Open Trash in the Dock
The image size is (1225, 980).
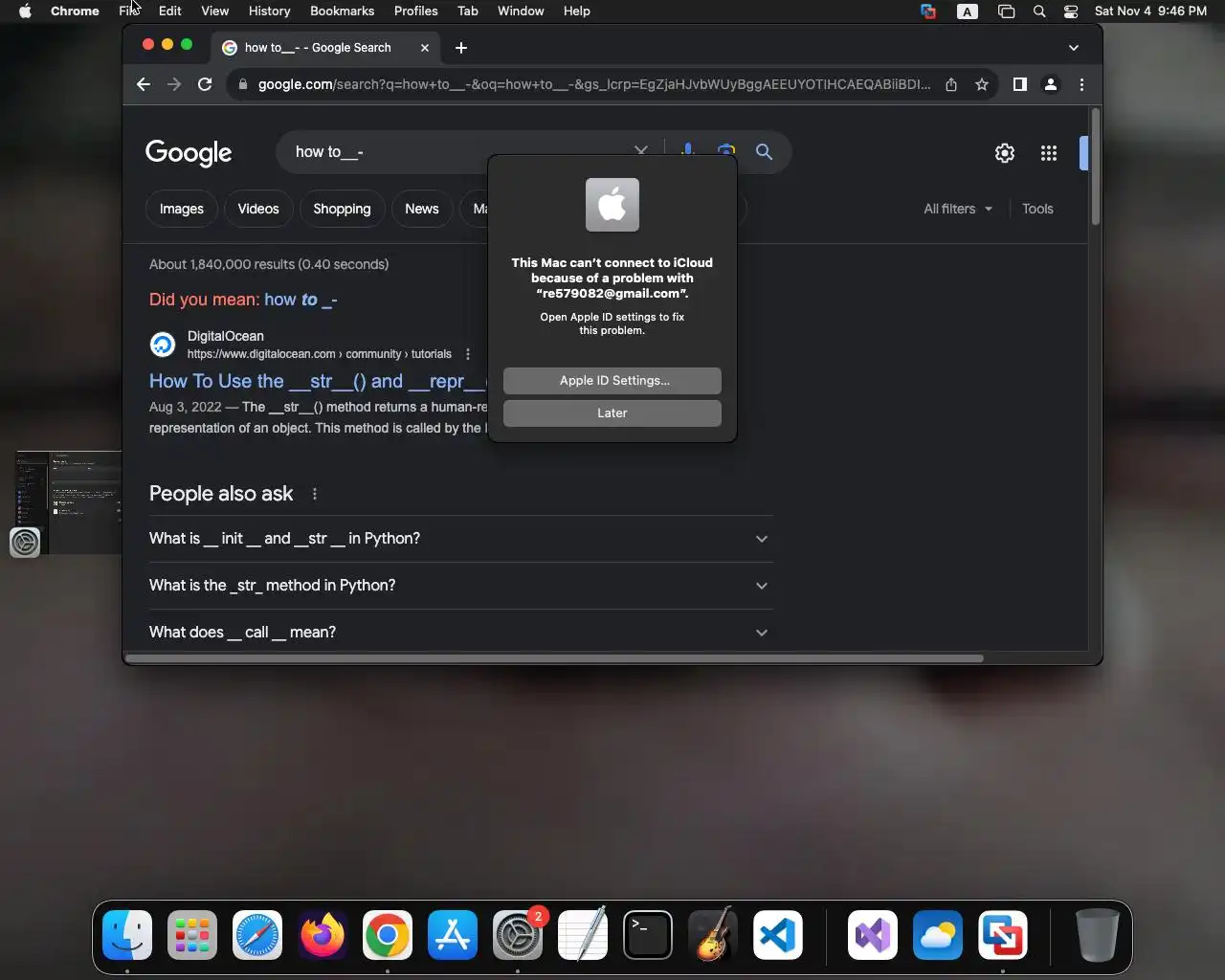point(1097,935)
